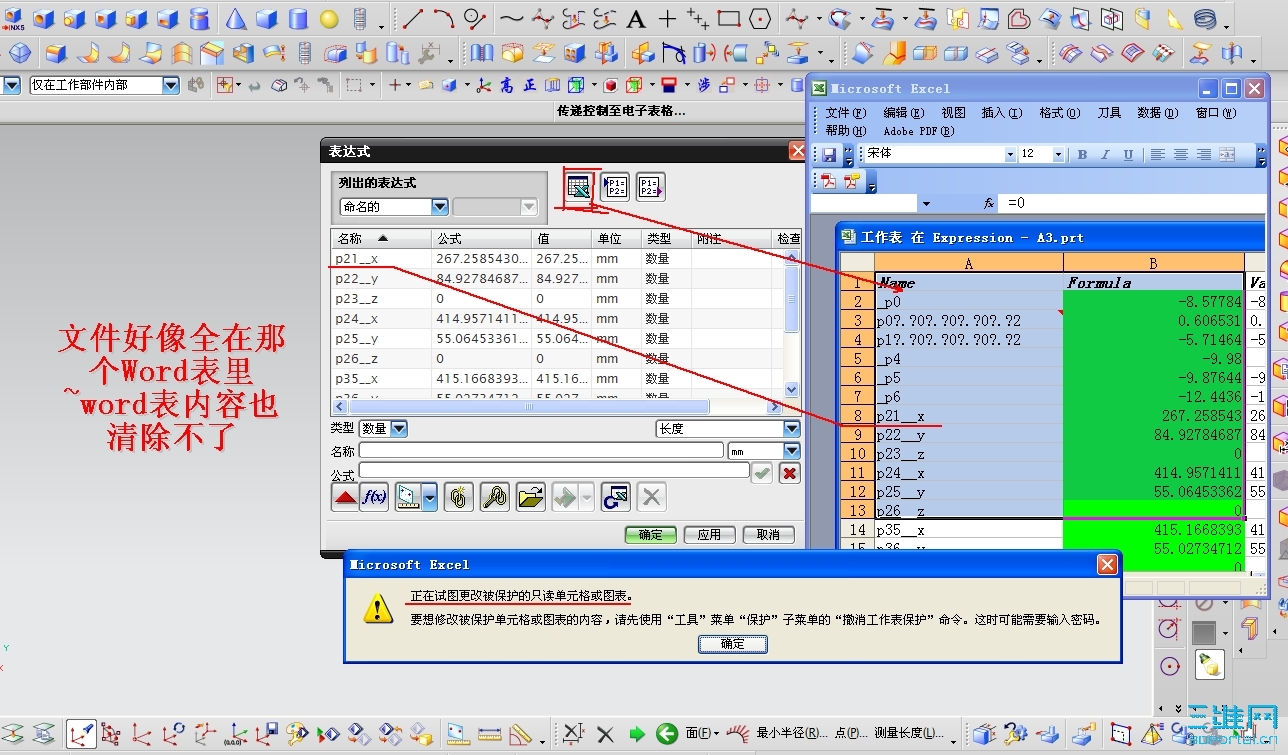1288x755 pixels.
Task: Click the import expressions from file icon
Action: point(615,186)
